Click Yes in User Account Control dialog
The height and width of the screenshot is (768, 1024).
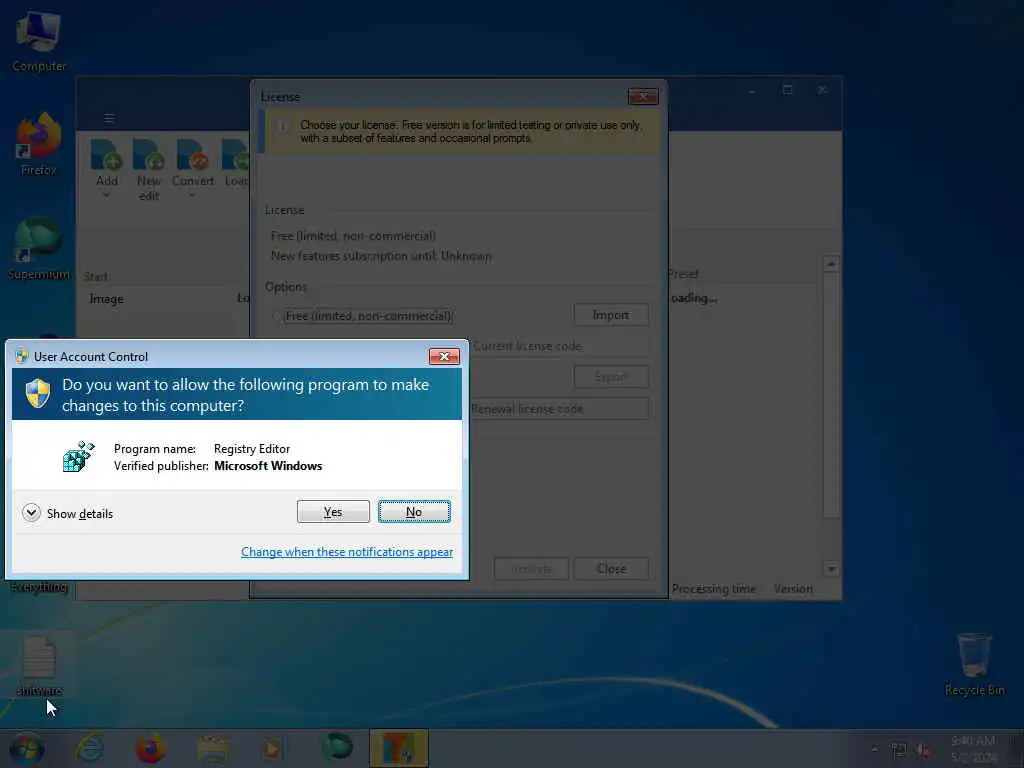(x=333, y=511)
